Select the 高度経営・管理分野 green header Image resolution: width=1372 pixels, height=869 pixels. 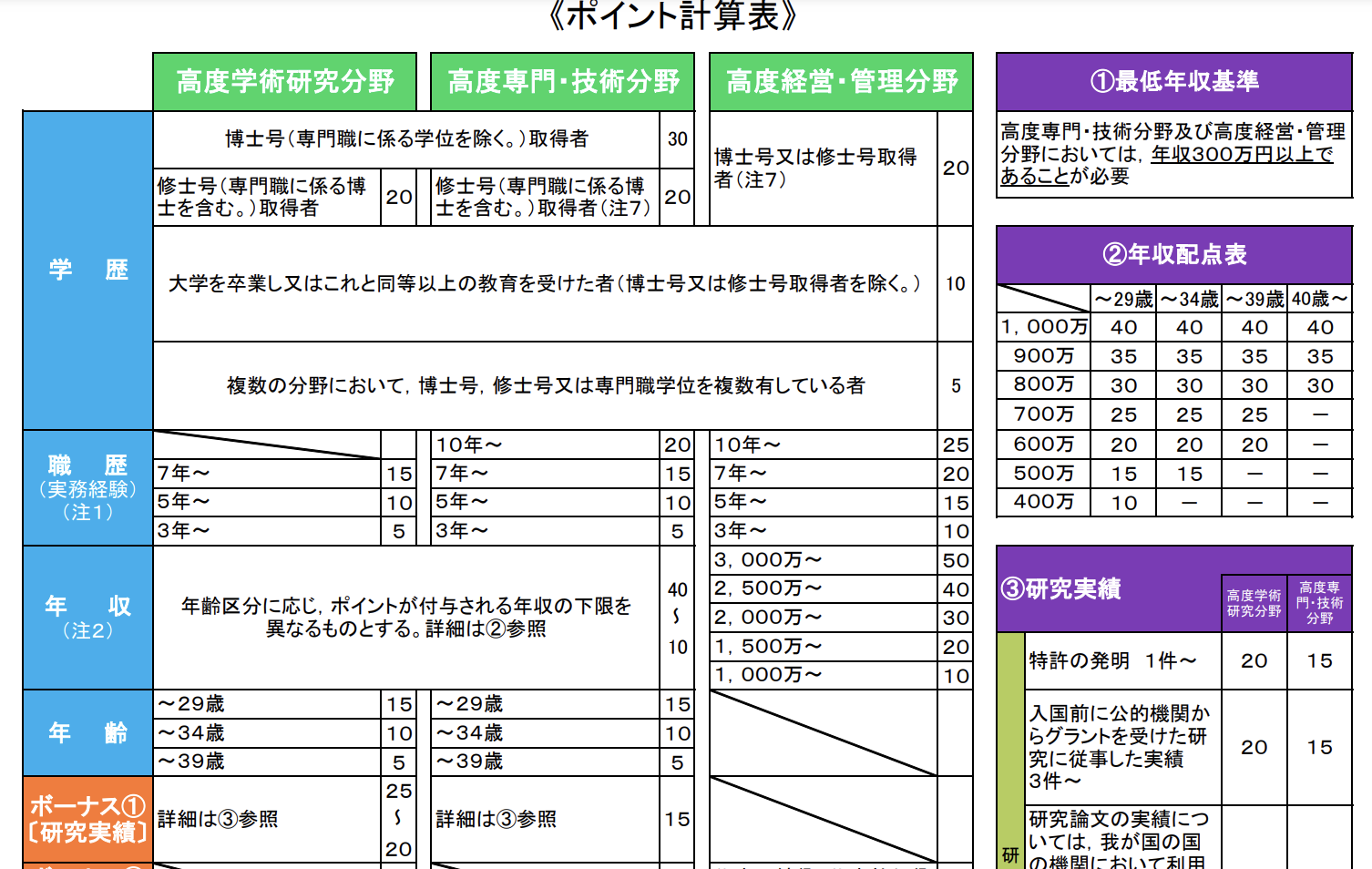[842, 82]
